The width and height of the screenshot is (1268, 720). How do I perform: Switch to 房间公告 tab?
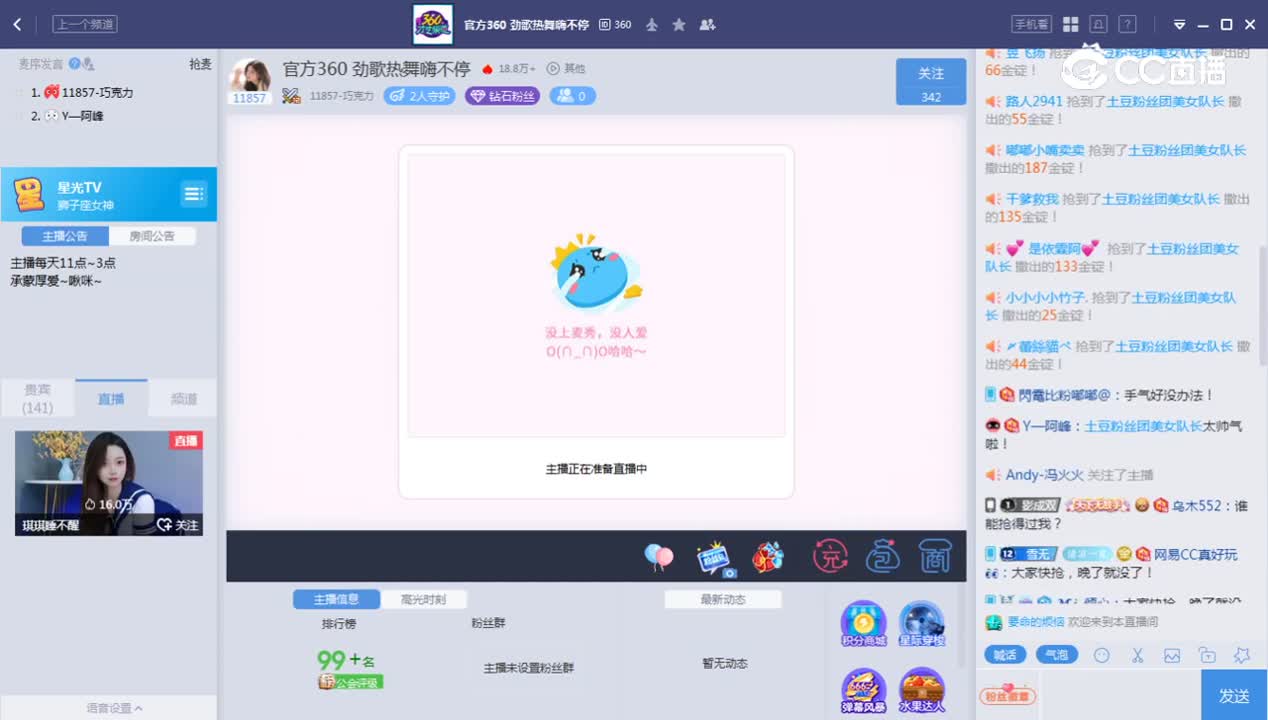coord(152,236)
